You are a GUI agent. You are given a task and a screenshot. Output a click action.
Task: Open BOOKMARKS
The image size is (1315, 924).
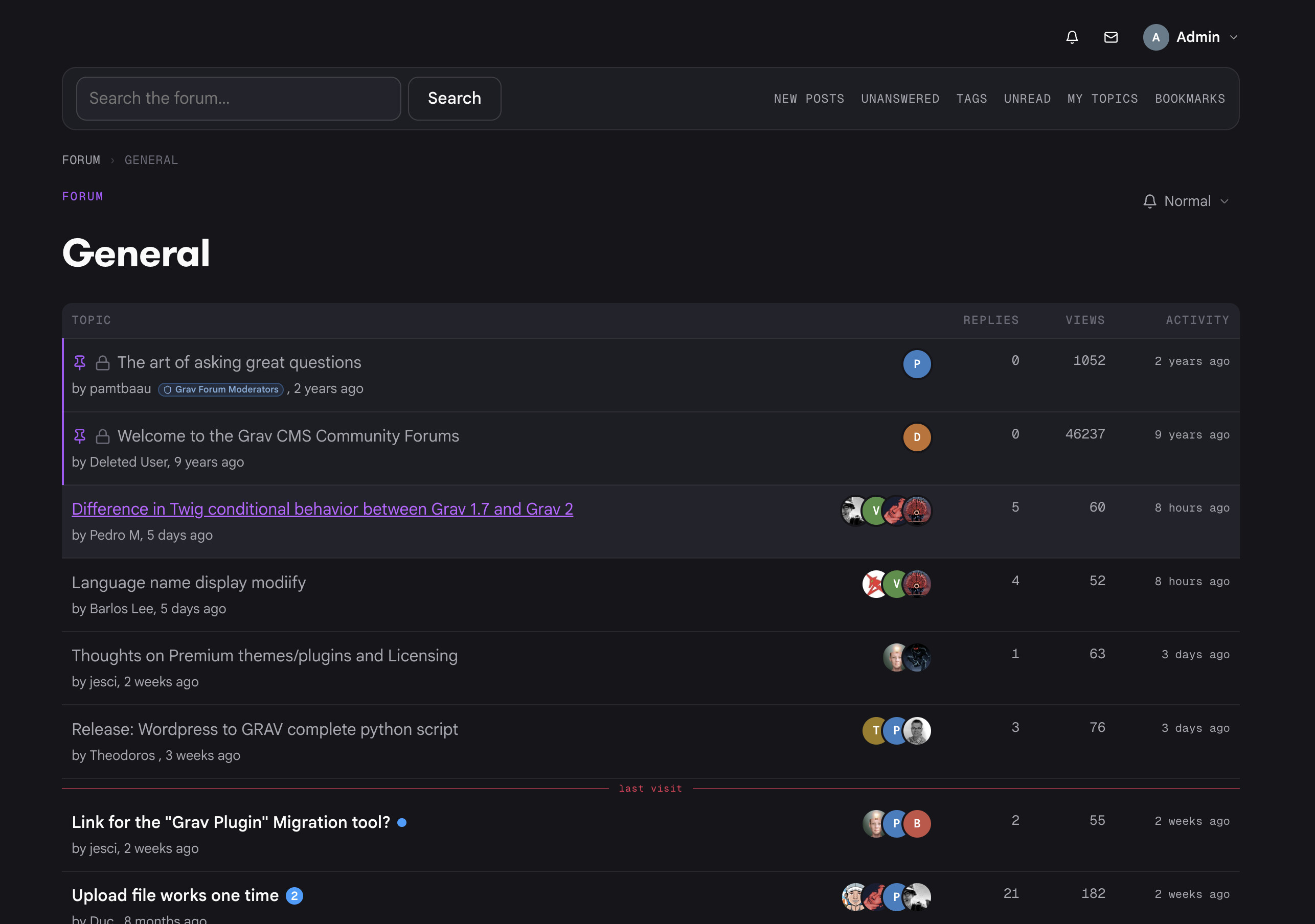pyautogui.click(x=1190, y=99)
